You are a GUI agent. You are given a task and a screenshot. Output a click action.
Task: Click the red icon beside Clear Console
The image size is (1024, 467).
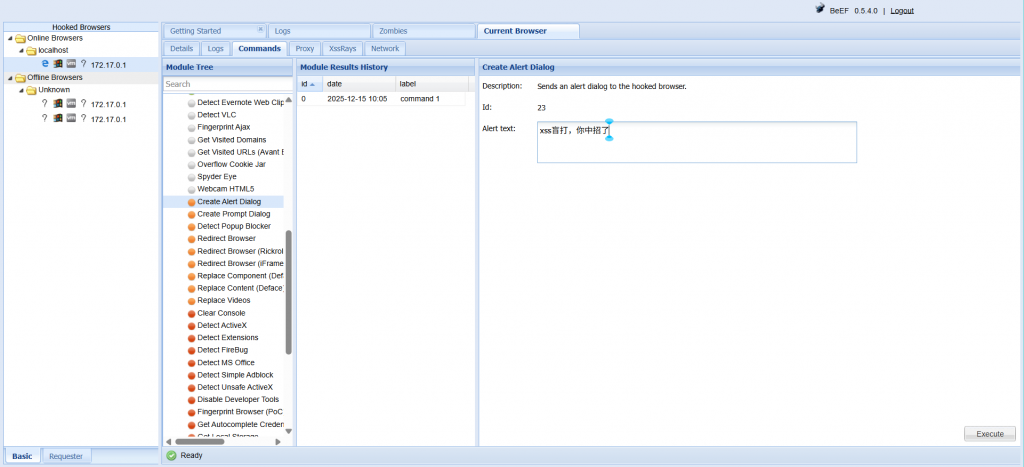point(191,313)
